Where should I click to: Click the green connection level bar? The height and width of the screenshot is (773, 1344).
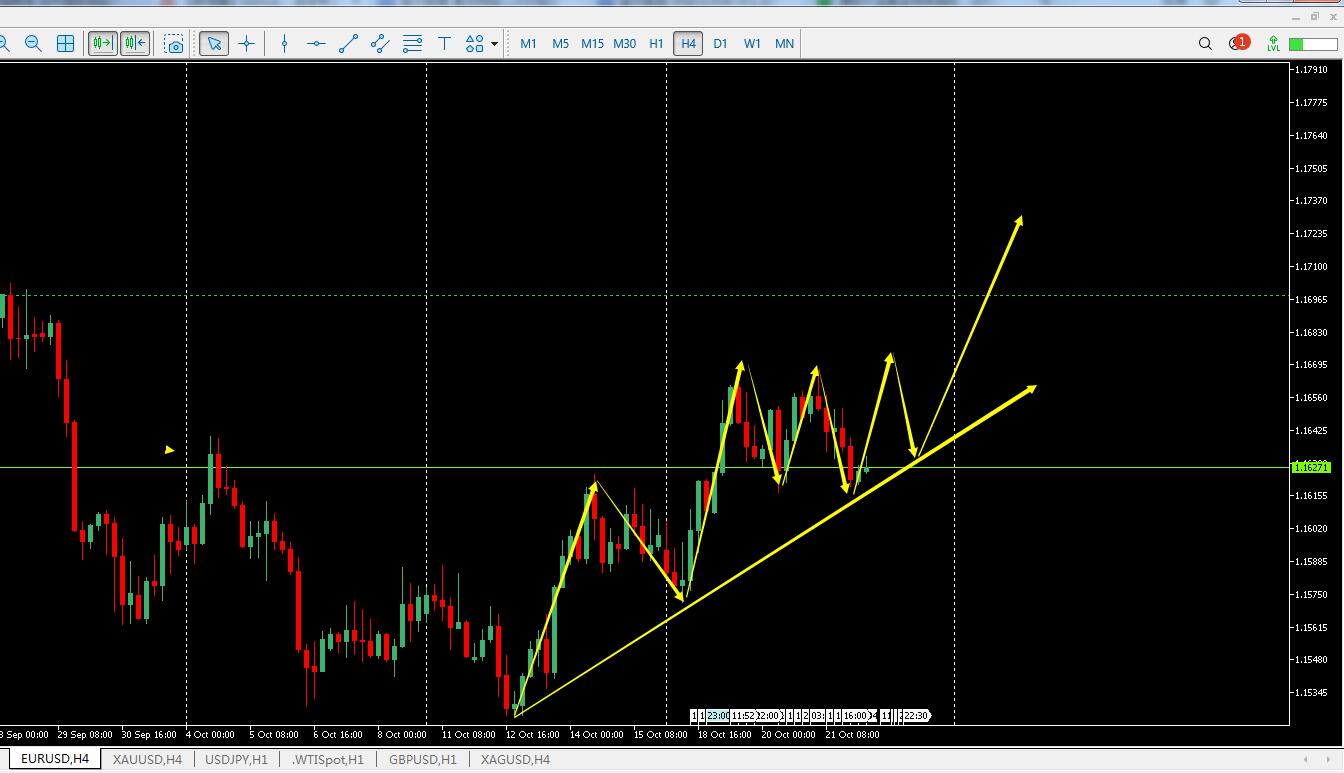[x=1311, y=44]
